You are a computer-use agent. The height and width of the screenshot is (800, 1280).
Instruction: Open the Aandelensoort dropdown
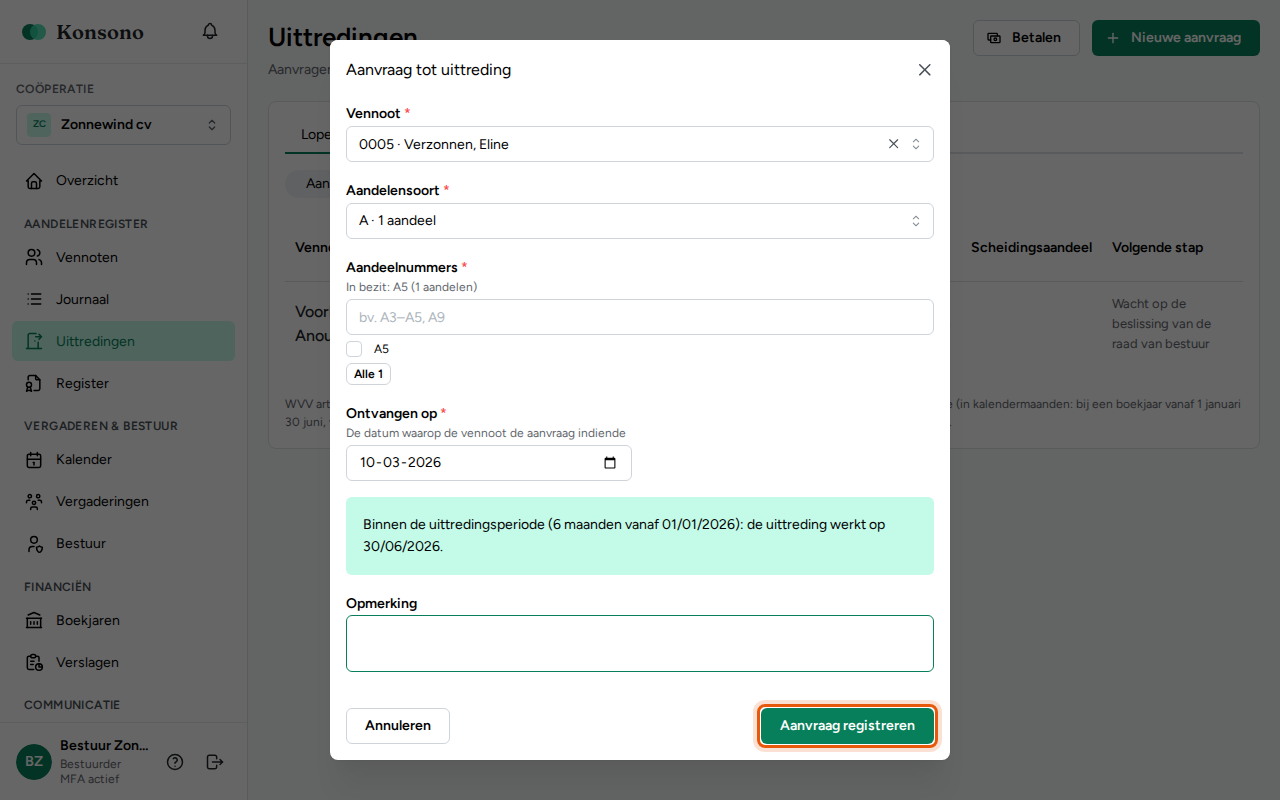[640, 221]
